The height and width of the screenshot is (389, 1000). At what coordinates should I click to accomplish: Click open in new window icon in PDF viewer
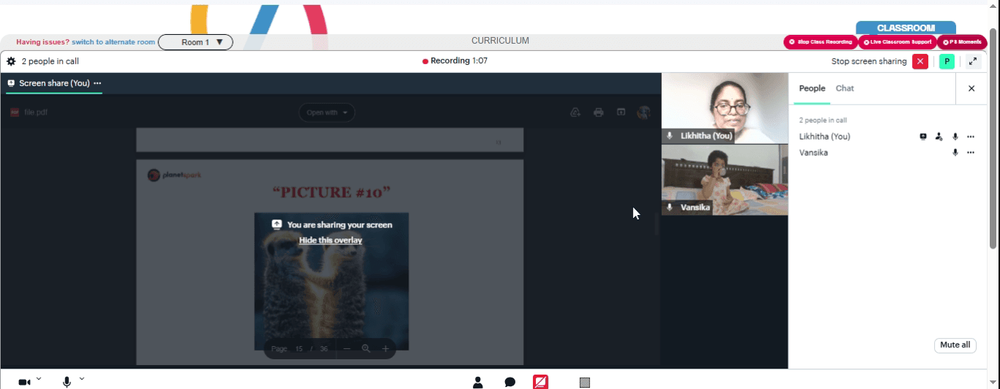pyautogui.click(x=621, y=112)
